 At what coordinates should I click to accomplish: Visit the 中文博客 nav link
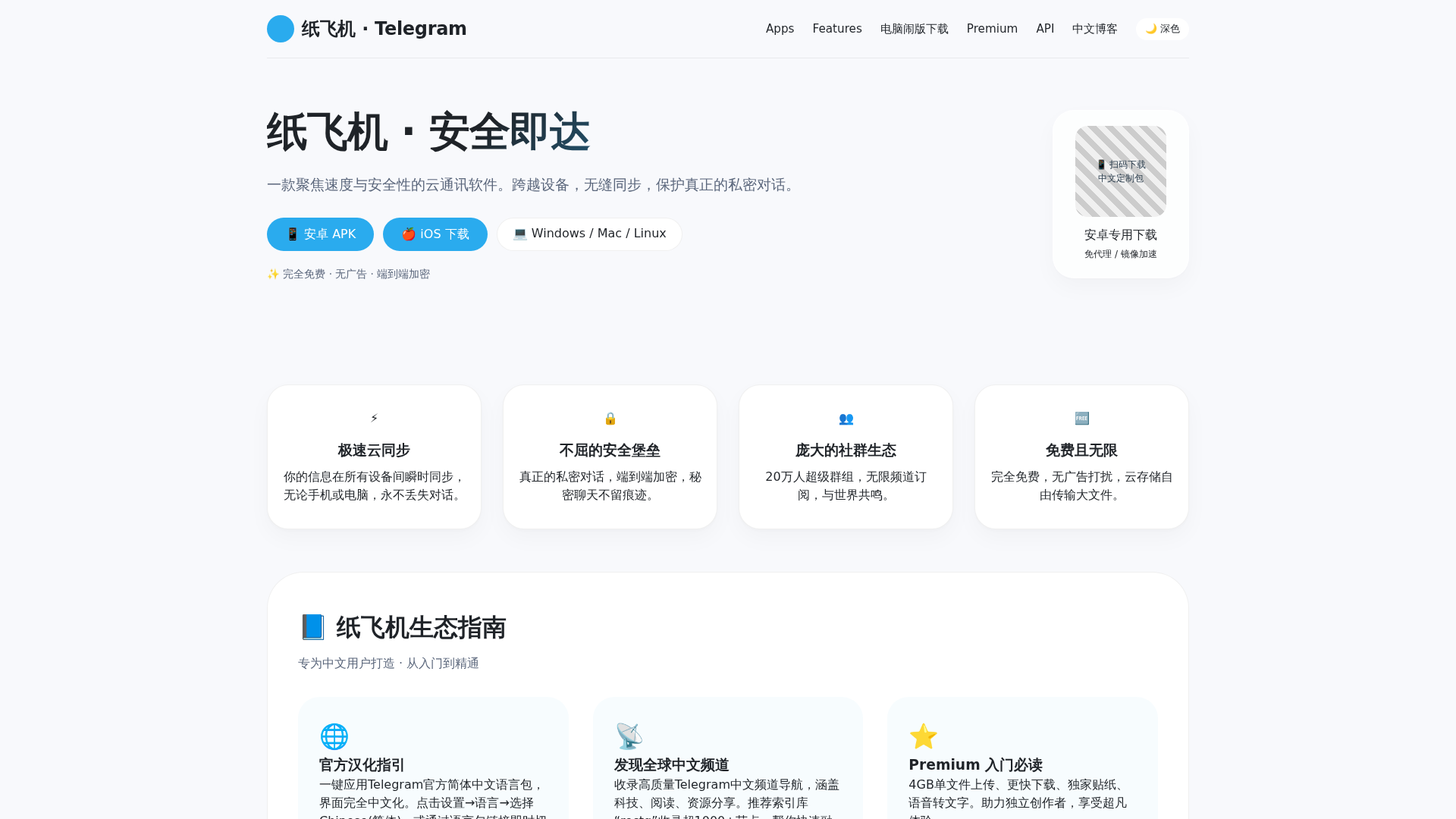pyautogui.click(x=1095, y=29)
